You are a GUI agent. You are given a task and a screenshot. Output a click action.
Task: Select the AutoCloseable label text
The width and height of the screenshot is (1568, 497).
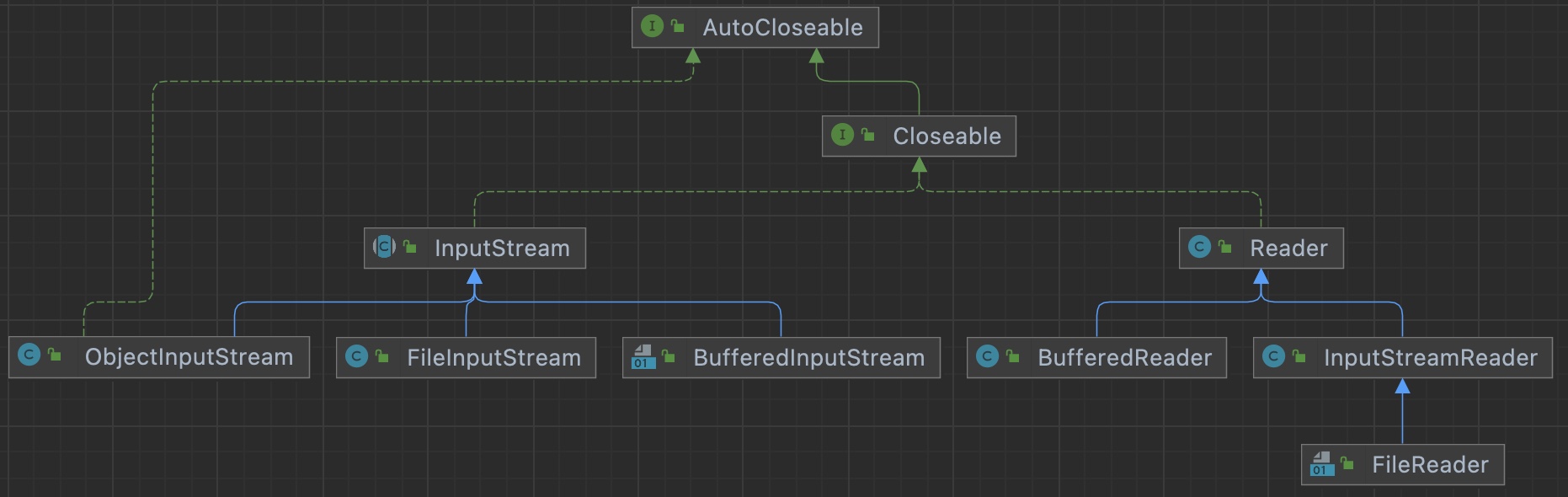point(782,28)
